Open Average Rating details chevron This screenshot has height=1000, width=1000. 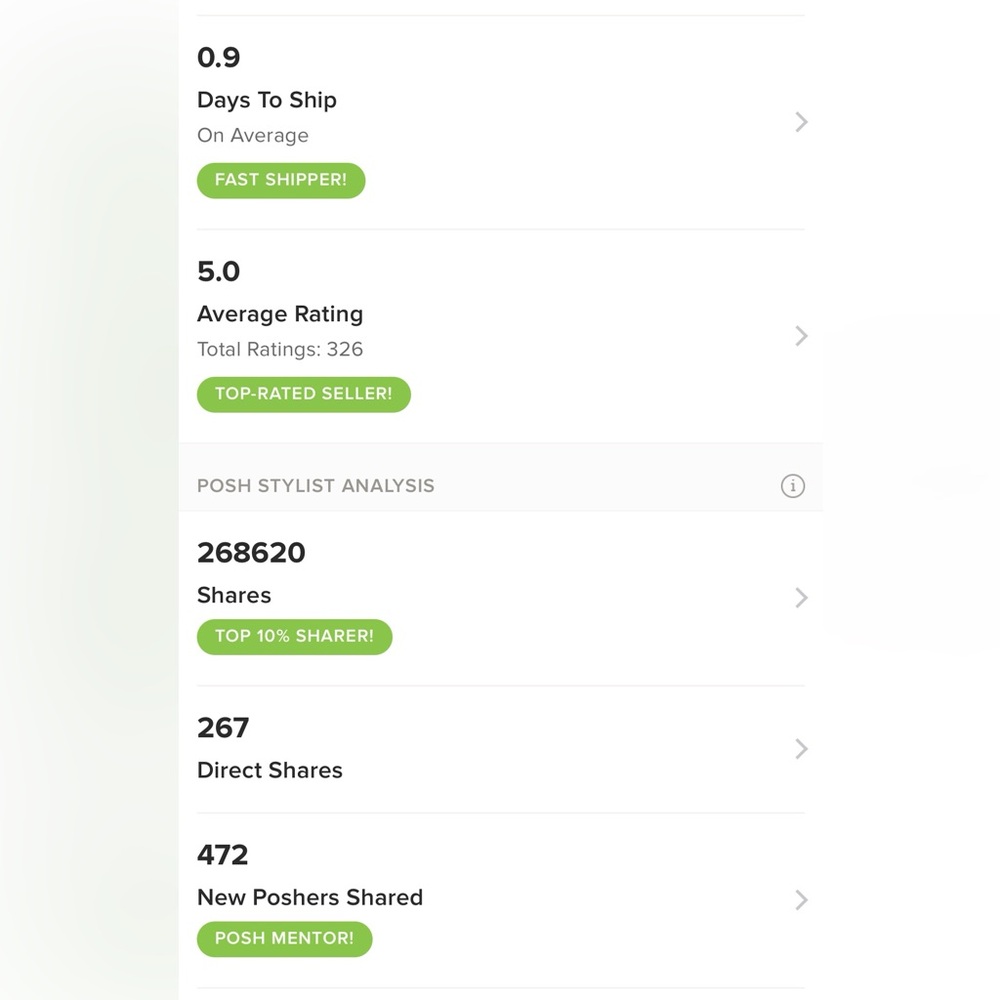tap(802, 336)
